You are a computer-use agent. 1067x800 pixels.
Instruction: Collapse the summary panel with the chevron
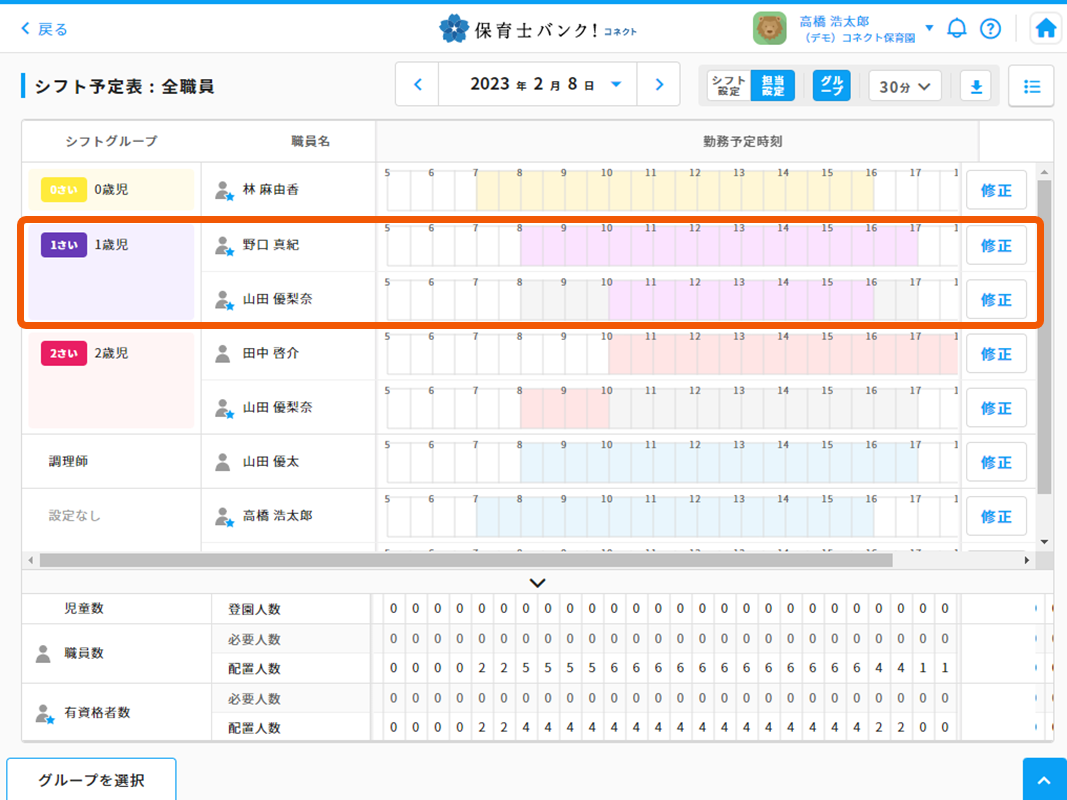point(537,582)
